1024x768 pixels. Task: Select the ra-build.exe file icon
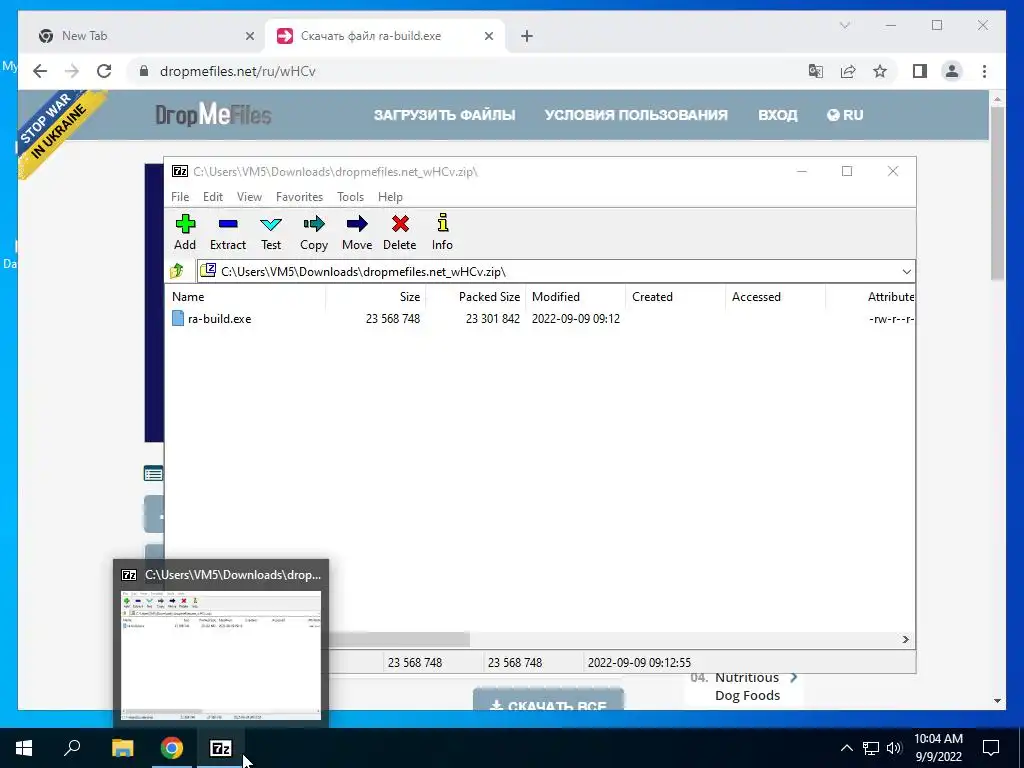(178, 318)
